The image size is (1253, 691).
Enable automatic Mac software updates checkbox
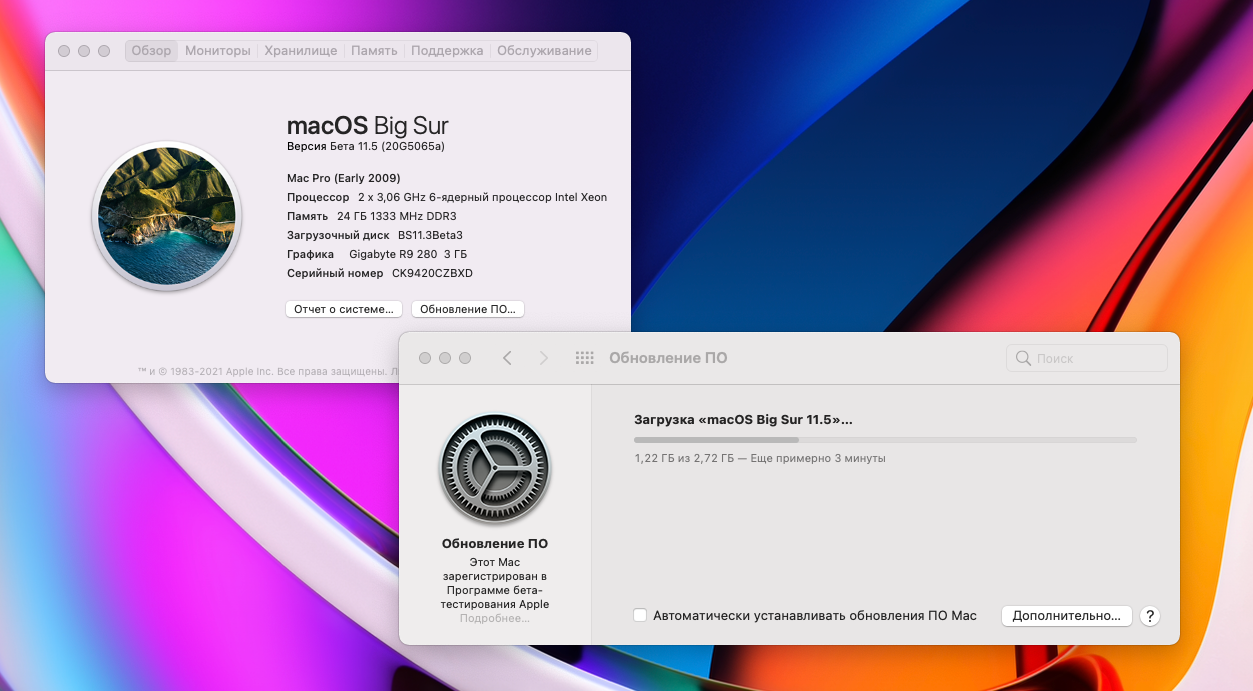pos(640,616)
